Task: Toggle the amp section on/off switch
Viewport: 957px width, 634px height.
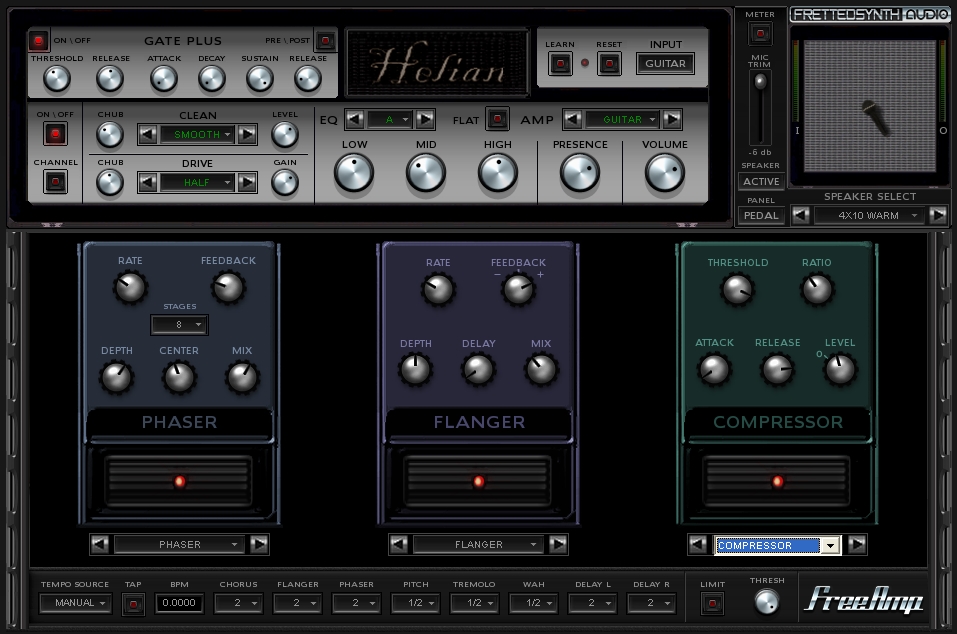Action: [55, 134]
